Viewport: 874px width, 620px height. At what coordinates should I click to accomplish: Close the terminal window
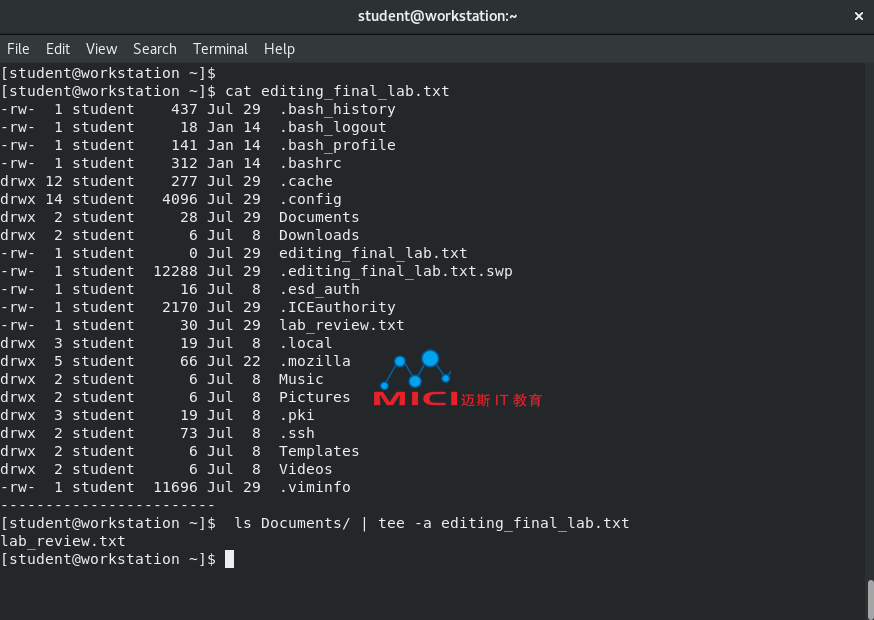point(858,16)
